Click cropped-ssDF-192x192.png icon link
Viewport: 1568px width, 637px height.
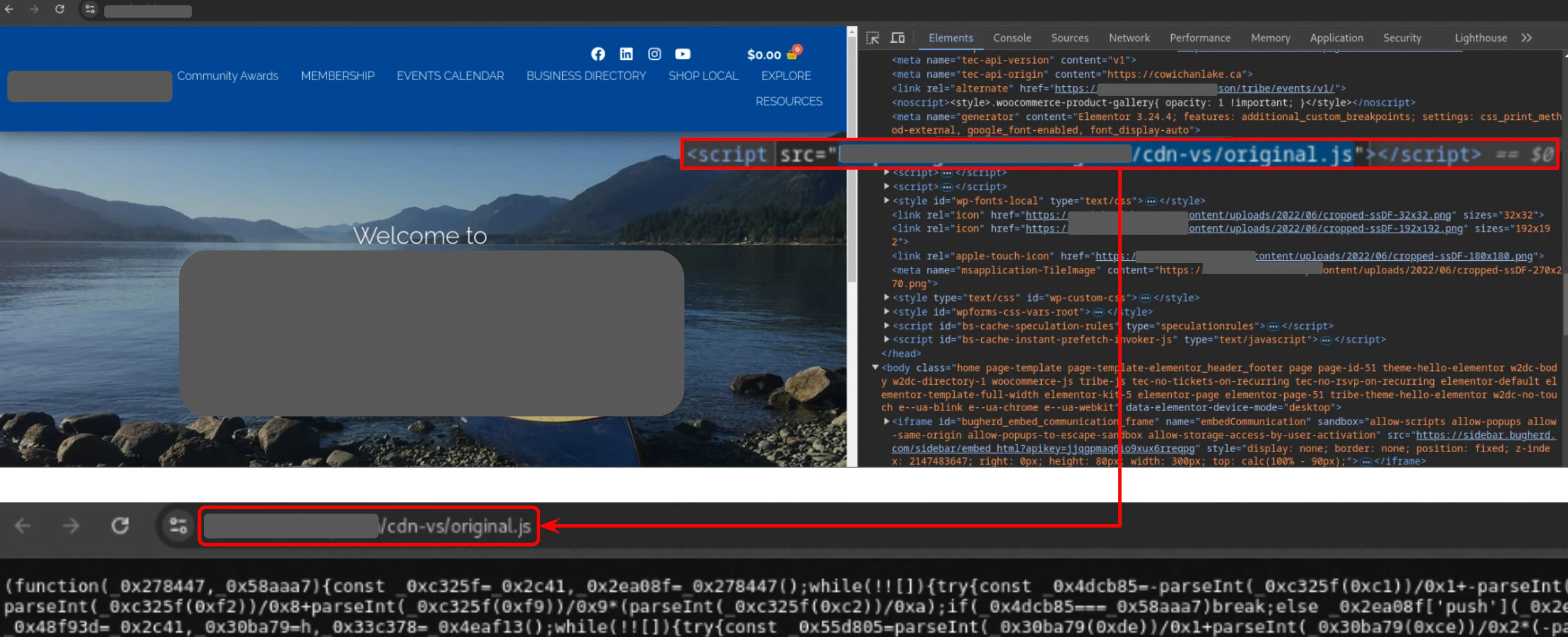[1244, 229]
